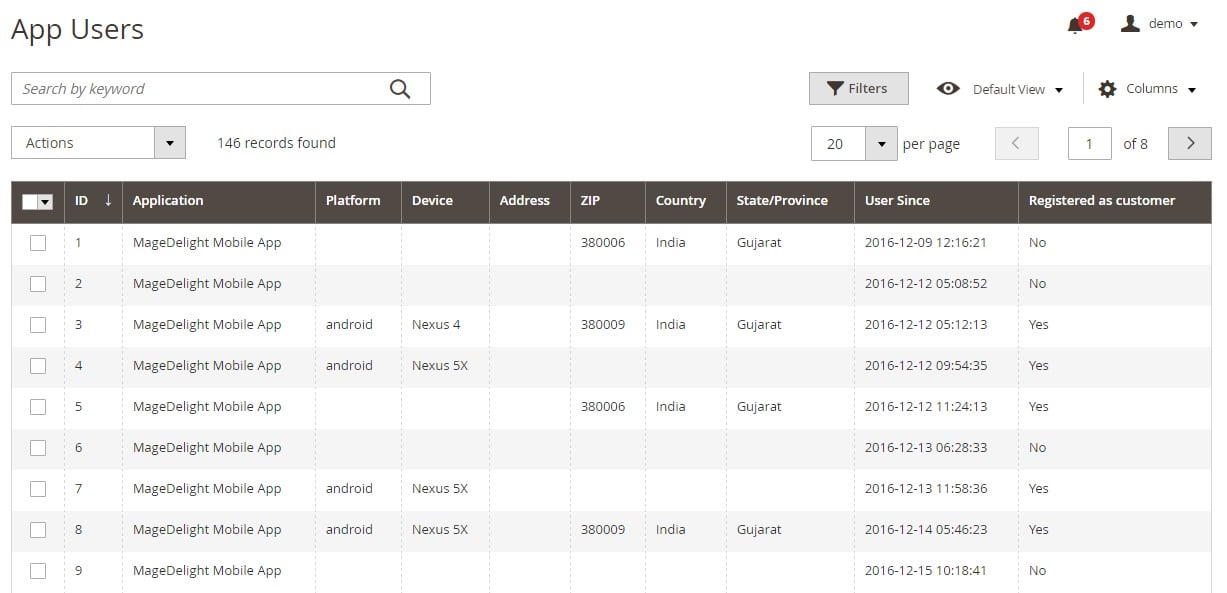Image resolution: width=1227 pixels, height=593 pixels.
Task: Click the current page number field
Action: coord(1090,143)
